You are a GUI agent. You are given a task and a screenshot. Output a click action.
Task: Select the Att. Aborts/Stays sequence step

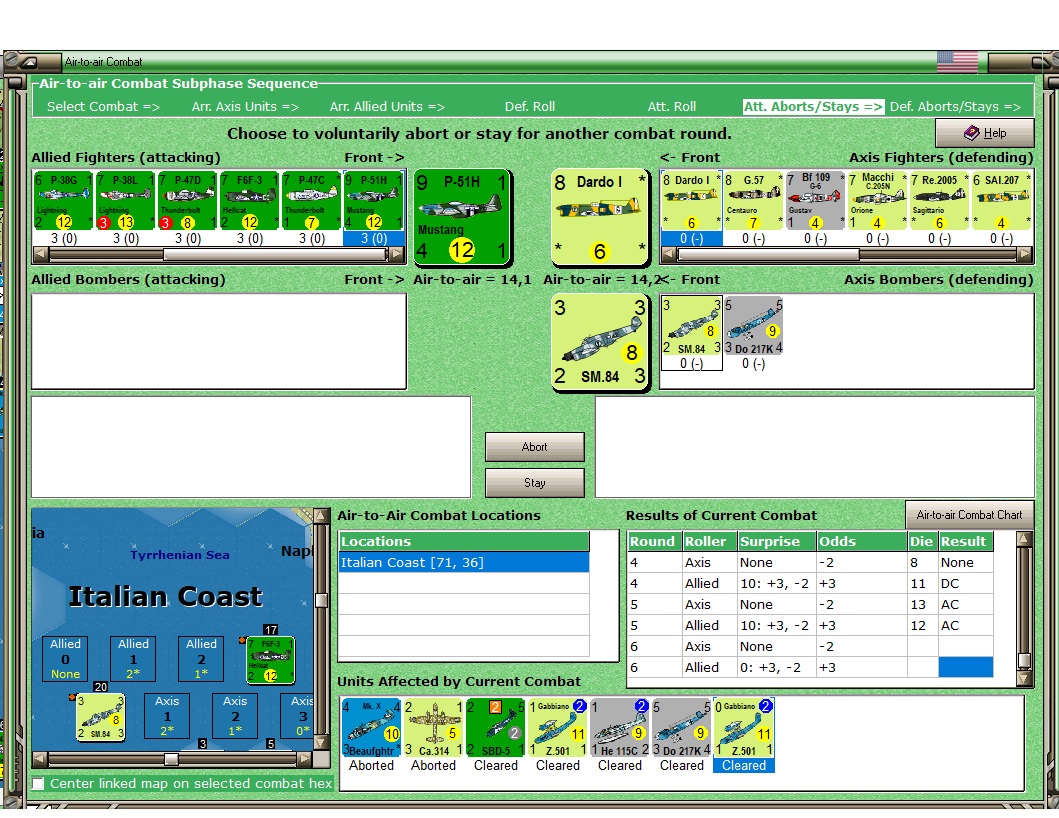813,107
